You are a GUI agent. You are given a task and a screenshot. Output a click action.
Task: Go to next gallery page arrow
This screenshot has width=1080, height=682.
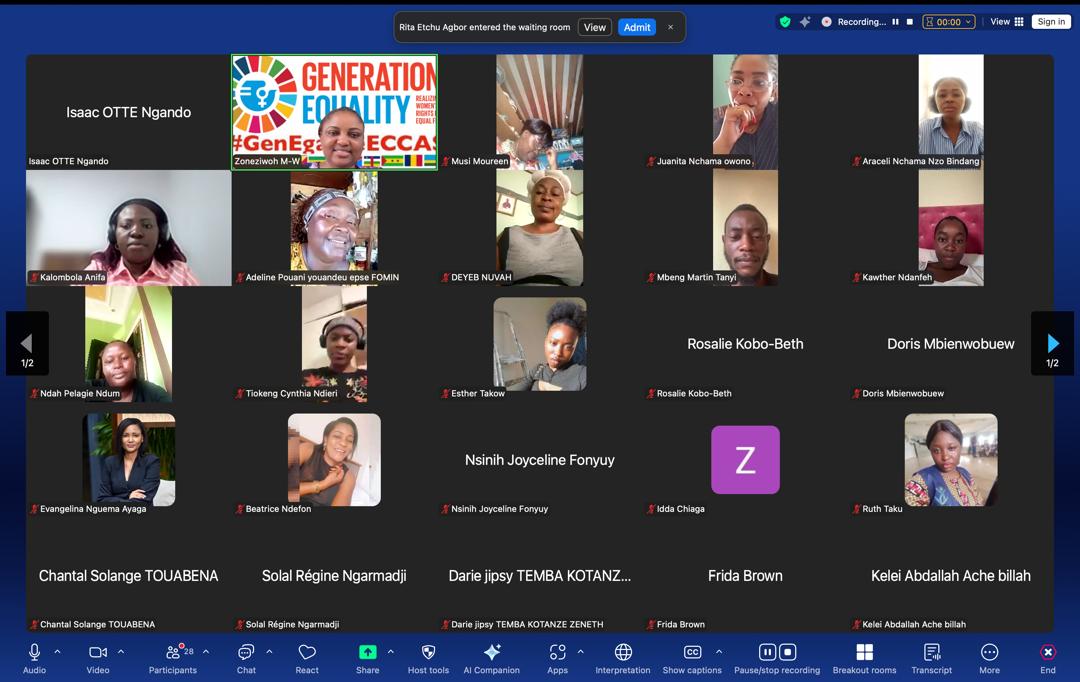point(1052,343)
